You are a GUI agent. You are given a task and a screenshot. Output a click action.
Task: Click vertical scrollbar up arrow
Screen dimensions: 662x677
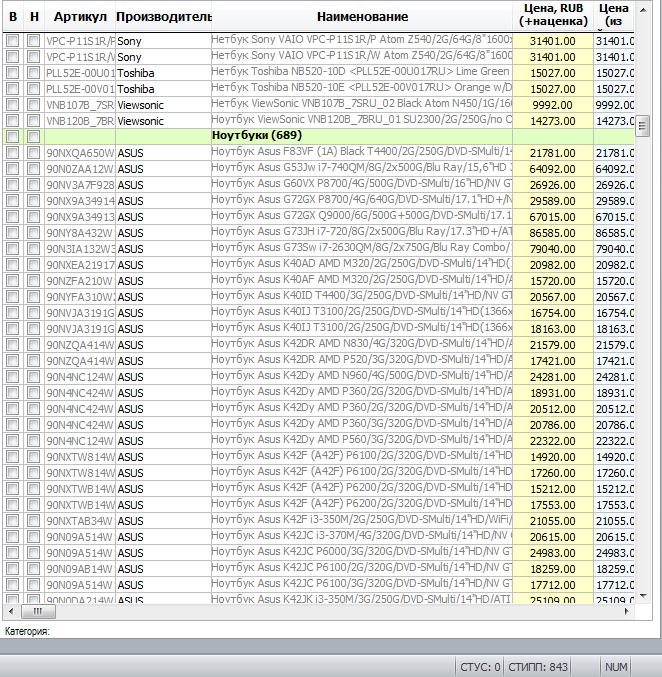[643, 9]
